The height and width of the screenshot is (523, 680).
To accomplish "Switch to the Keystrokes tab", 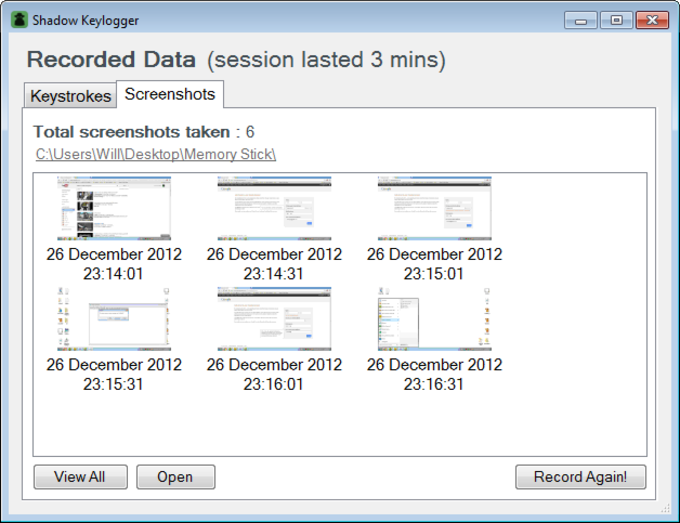I will click(x=70, y=95).
